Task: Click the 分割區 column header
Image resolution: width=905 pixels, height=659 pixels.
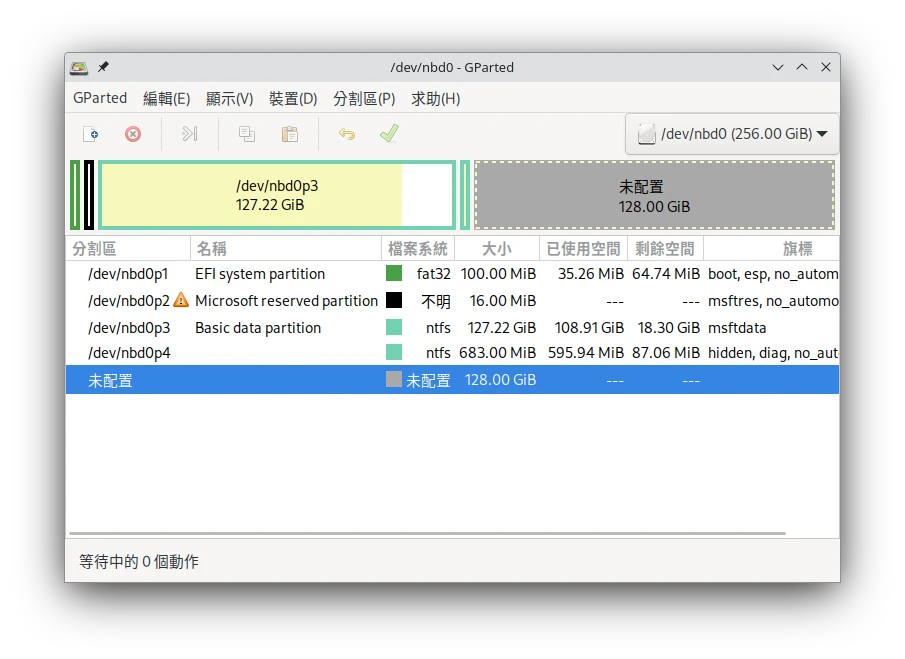Action: (x=128, y=249)
